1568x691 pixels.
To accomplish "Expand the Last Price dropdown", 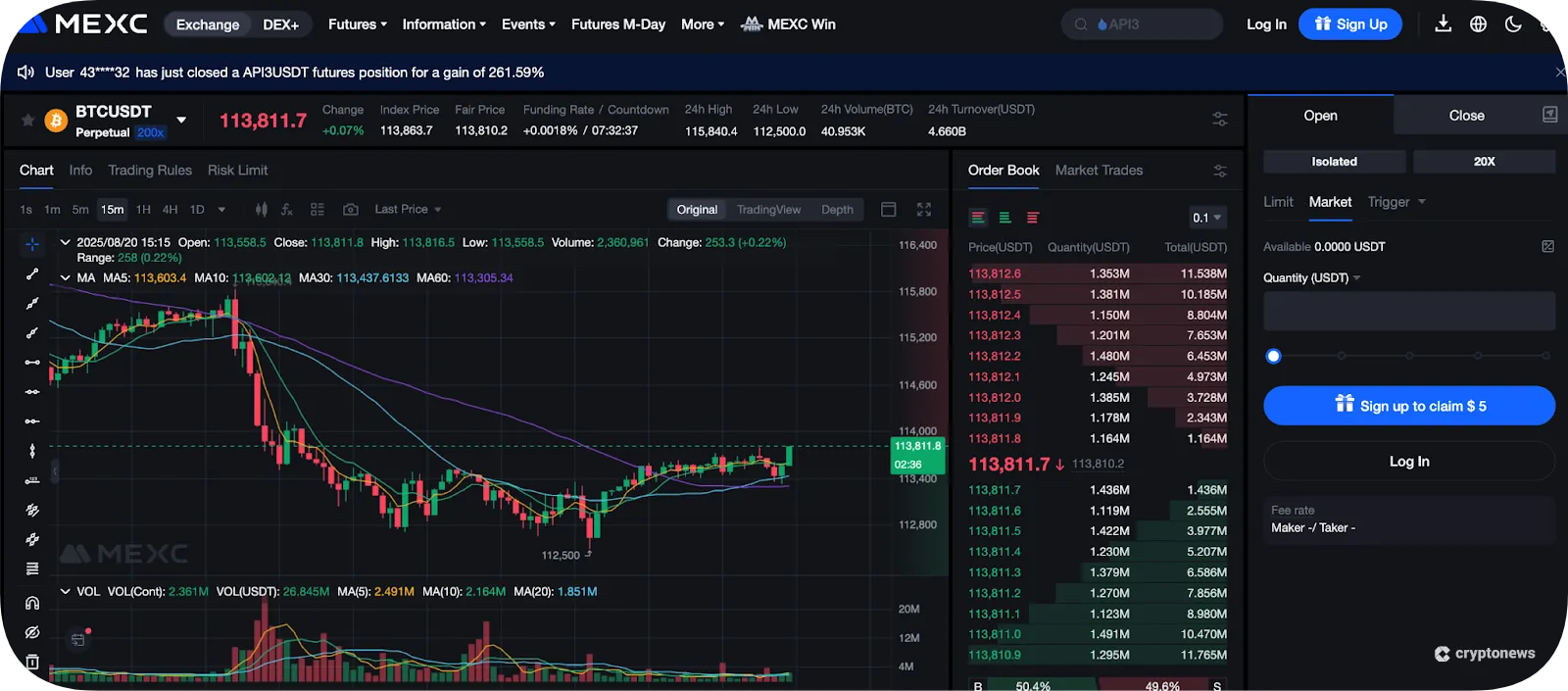I will [x=408, y=210].
